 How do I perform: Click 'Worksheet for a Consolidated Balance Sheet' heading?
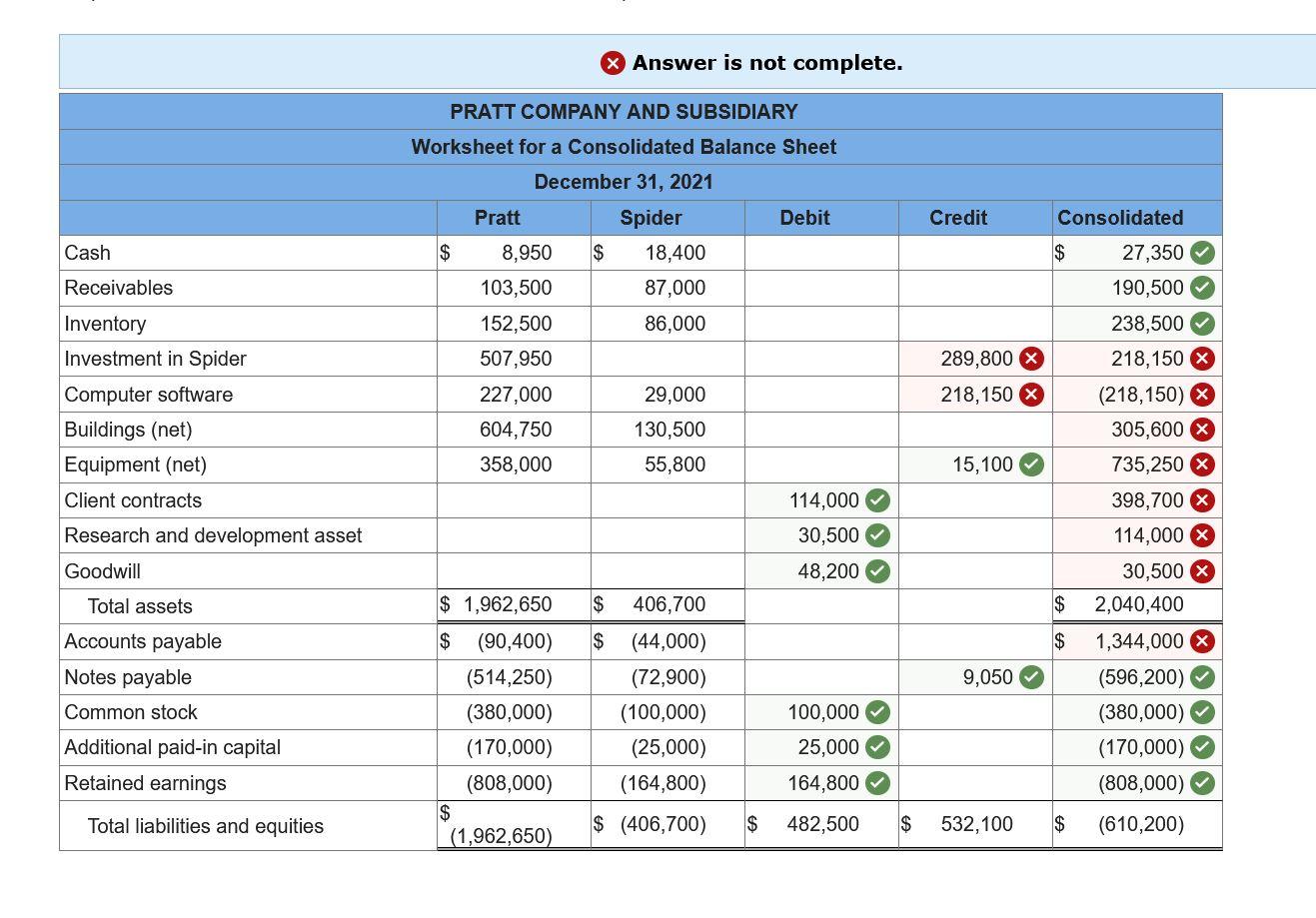pyautogui.click(x=624, y=147)
